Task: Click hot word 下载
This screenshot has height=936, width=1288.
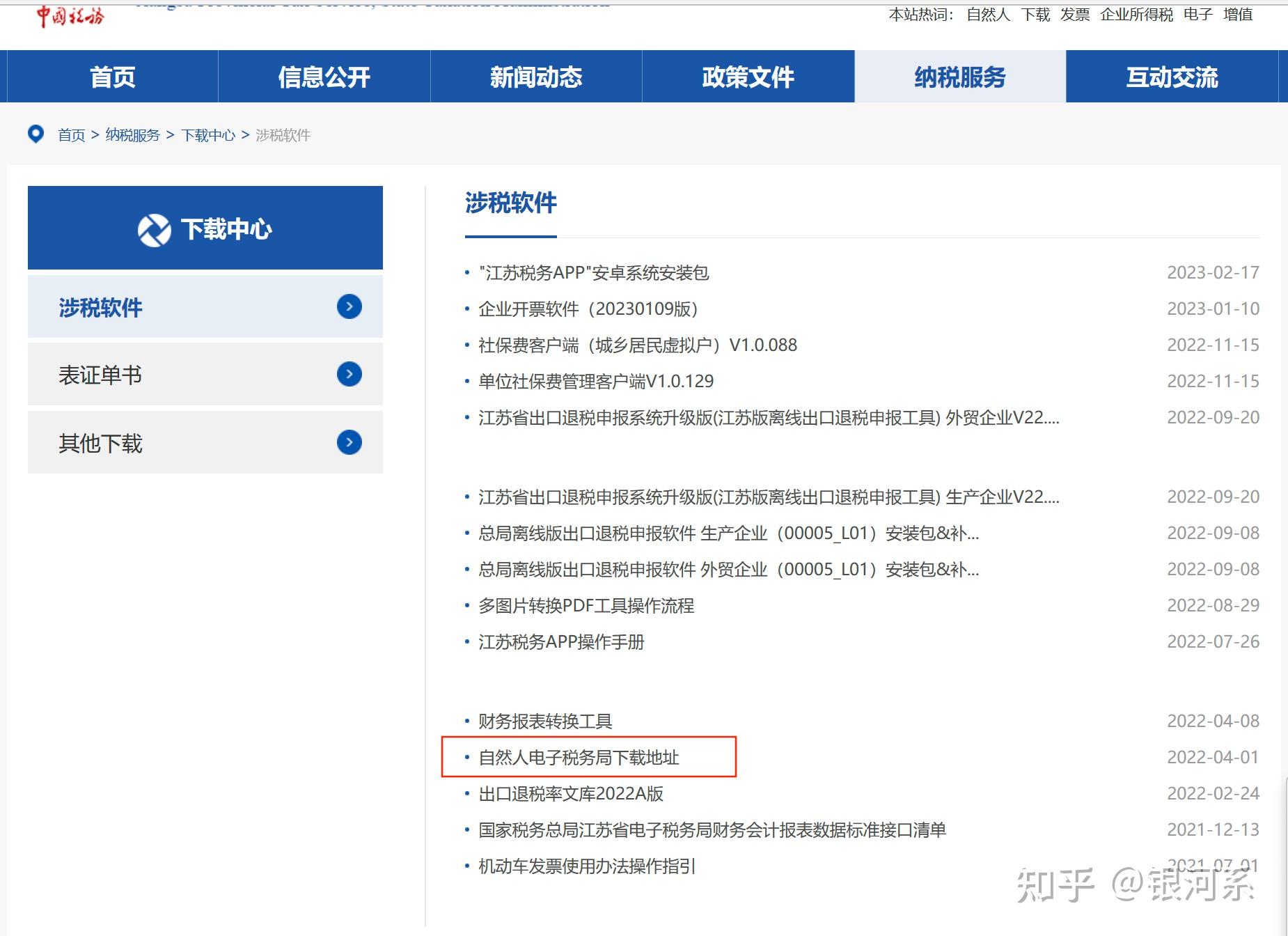Action: (x=1035, y=15)
